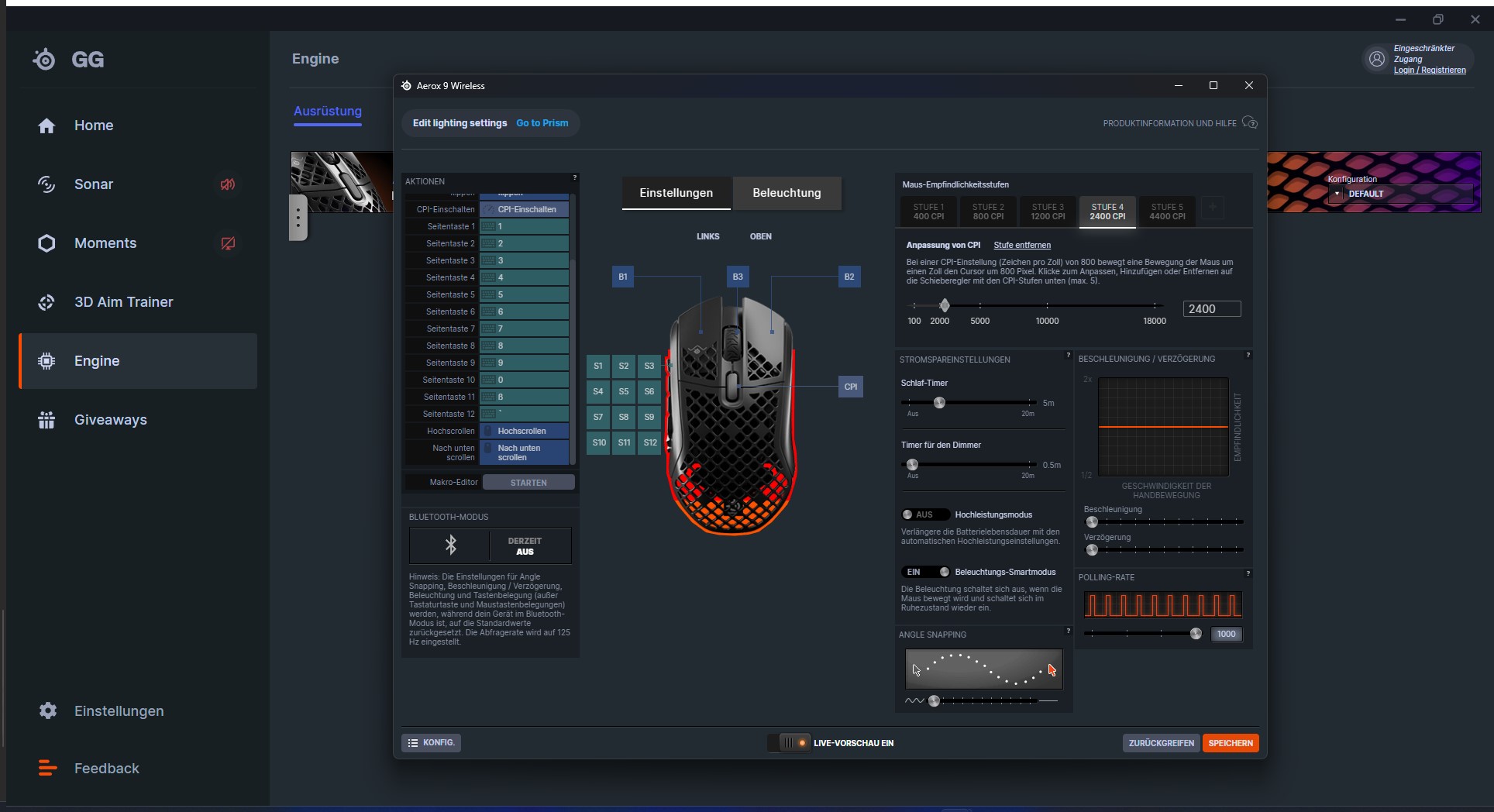
Task: Click the ZURÜCKGREIFEN button
Action: click(1161, 743)
